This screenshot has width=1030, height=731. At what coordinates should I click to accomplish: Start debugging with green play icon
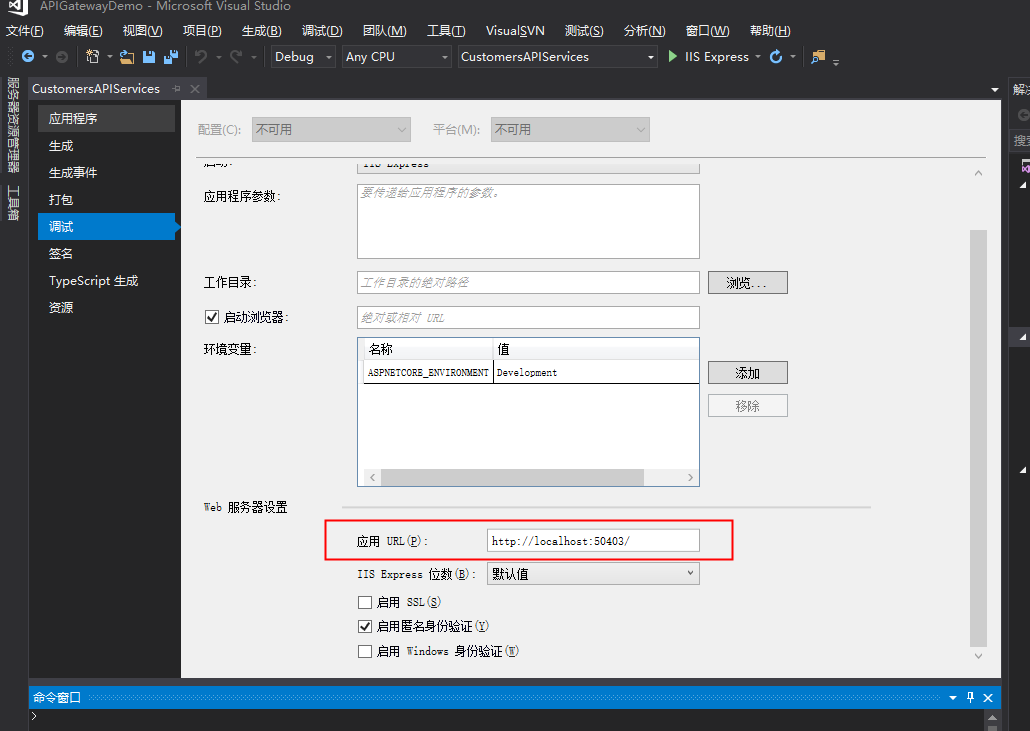[673, 56]
